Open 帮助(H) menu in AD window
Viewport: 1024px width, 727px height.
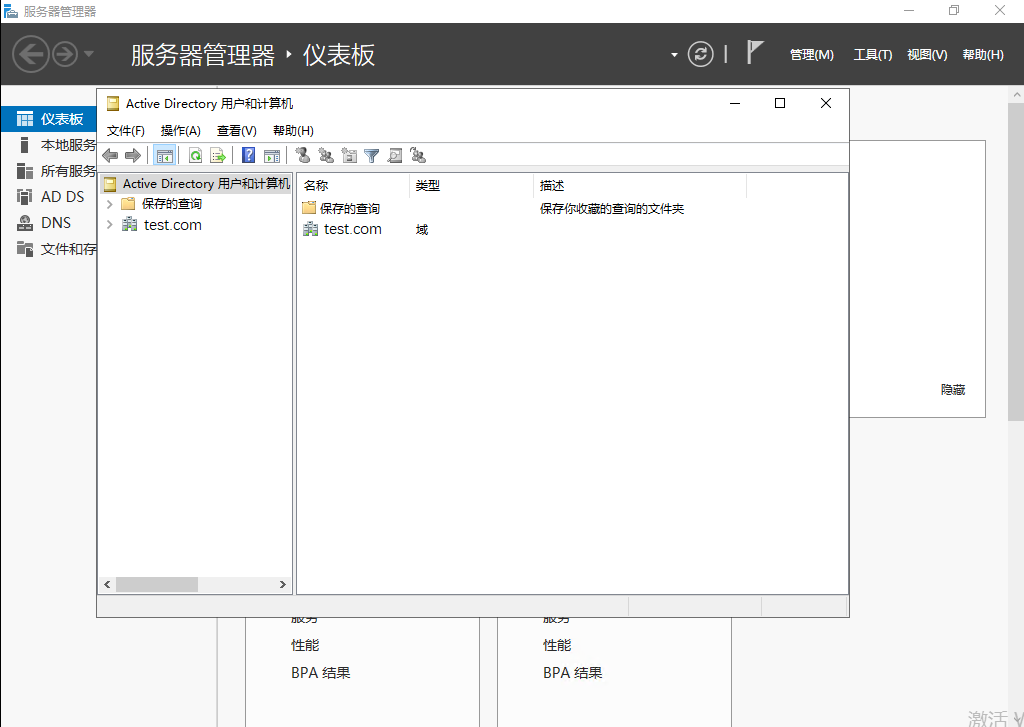click(x=293, y=131)
